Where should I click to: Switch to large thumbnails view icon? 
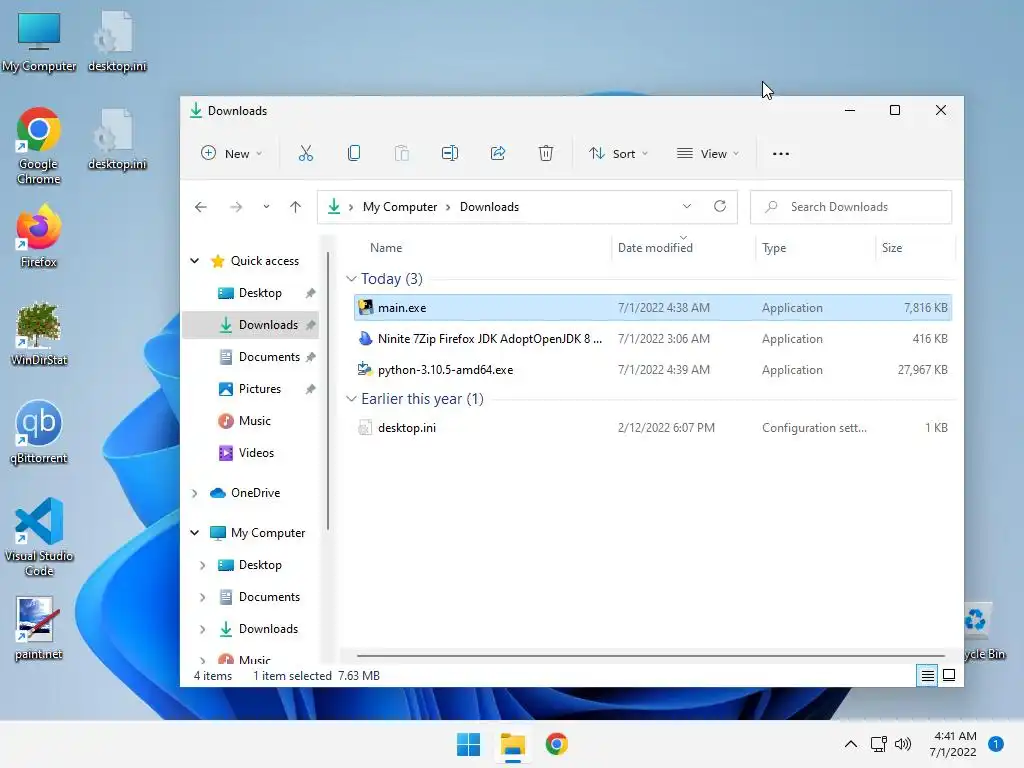[950, 675]
